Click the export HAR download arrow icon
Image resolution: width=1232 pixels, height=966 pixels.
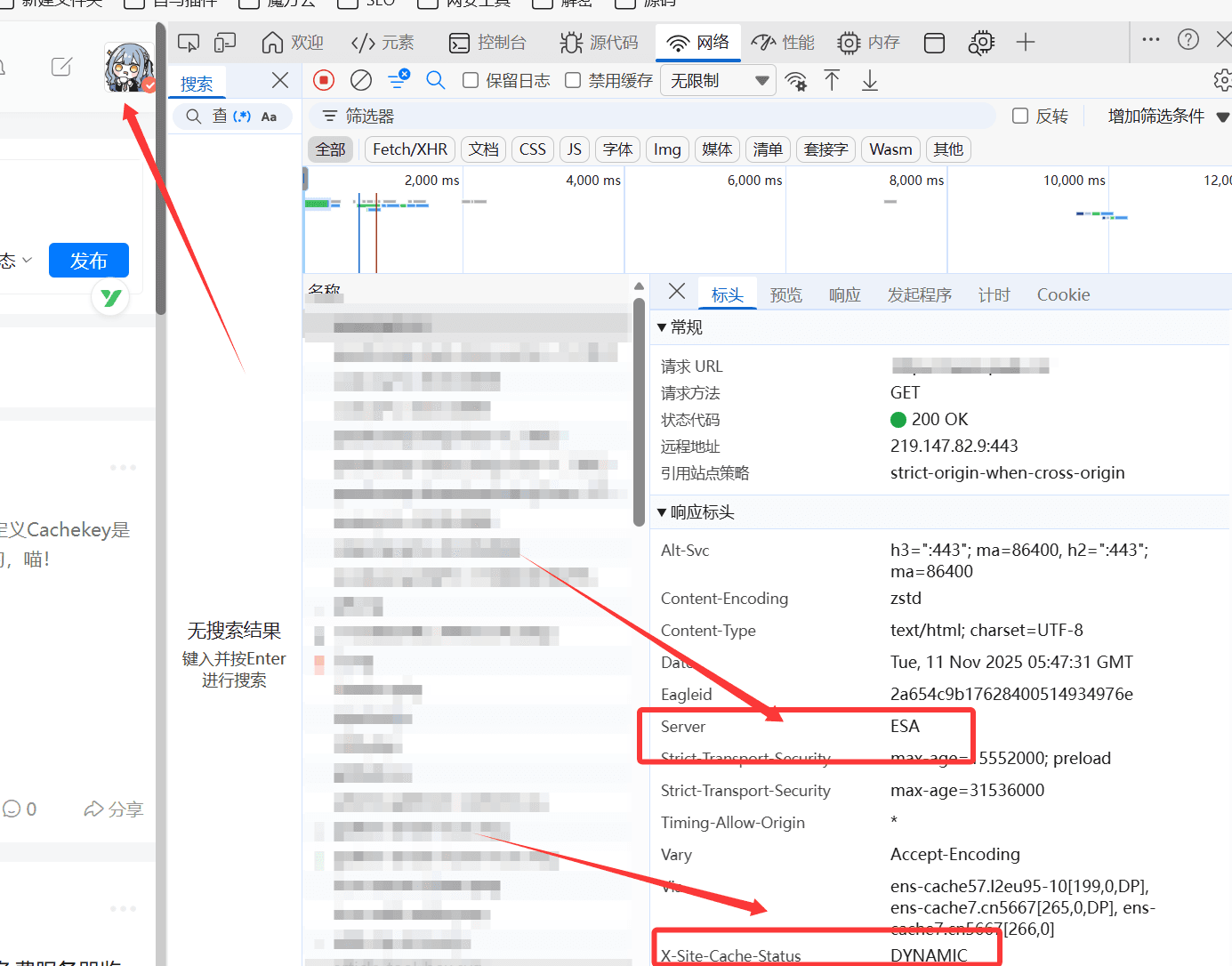870,81
